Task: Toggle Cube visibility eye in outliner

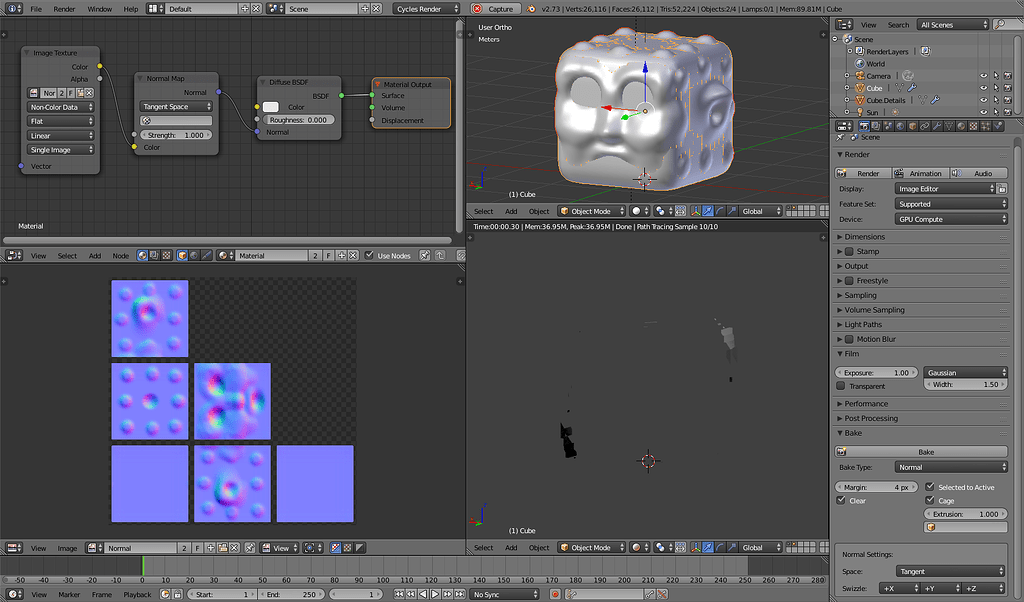Action: (x=984, y=88)
